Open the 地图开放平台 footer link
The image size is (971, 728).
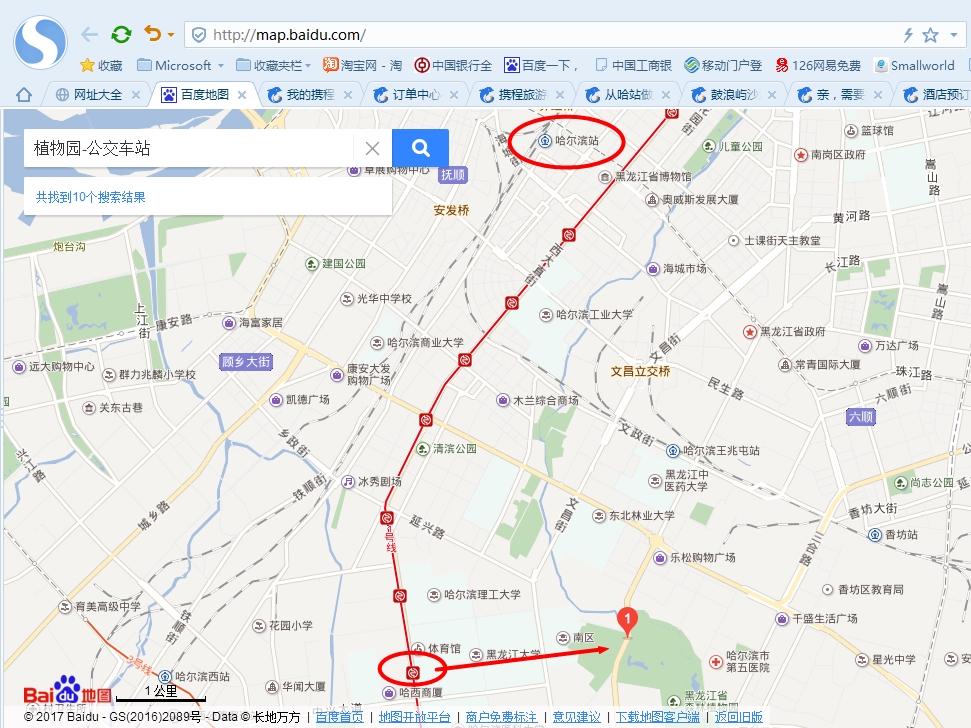[415, 717]
